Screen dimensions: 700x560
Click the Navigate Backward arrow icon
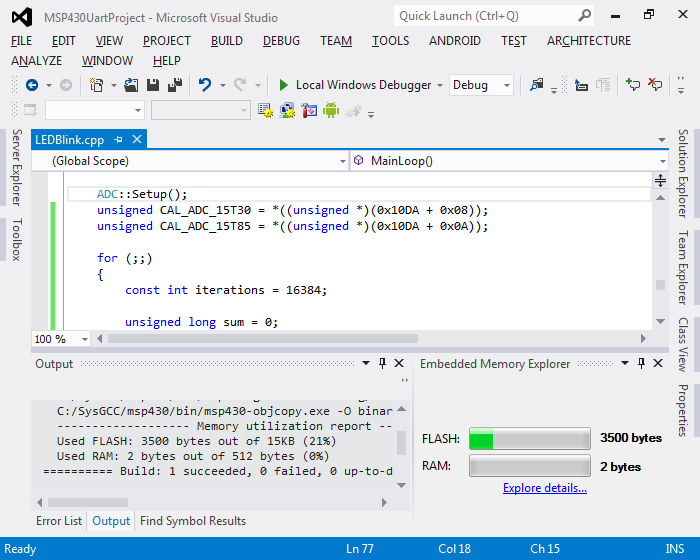coord(32,85)
